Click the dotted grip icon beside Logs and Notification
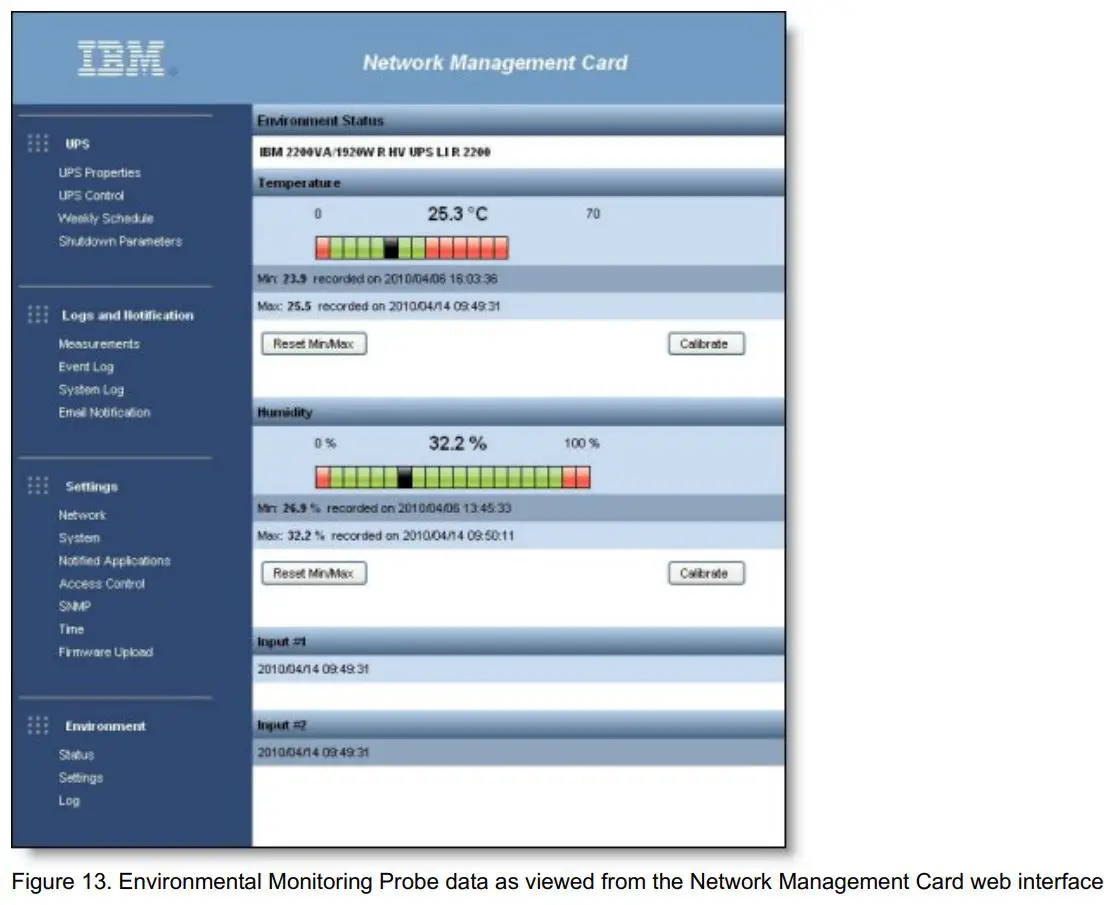Image resolution: width=1117 pixels, height=905 pixels. (x=38, y=314)
